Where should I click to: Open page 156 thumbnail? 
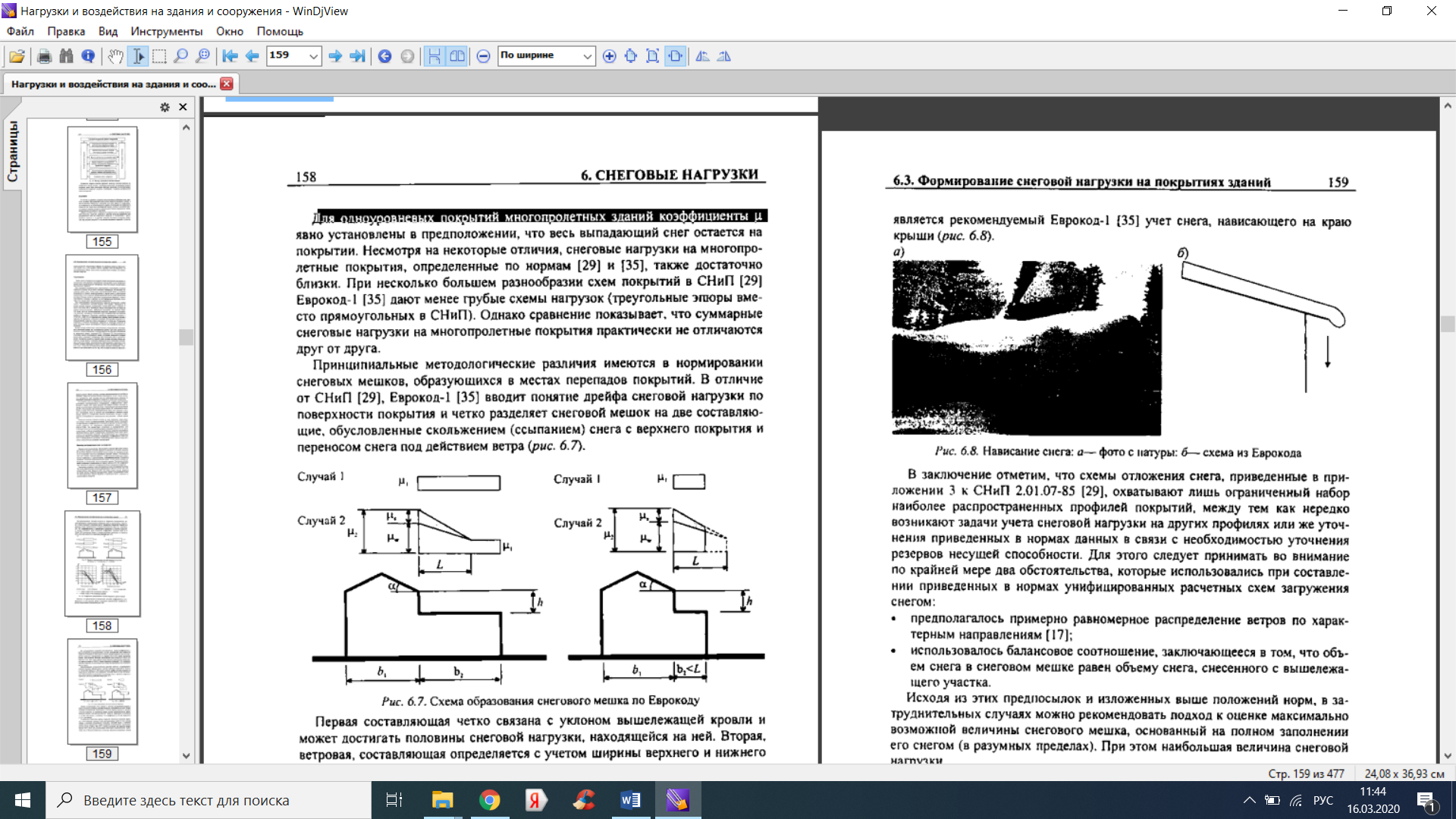pyautogui.click(x=102, y=307)
